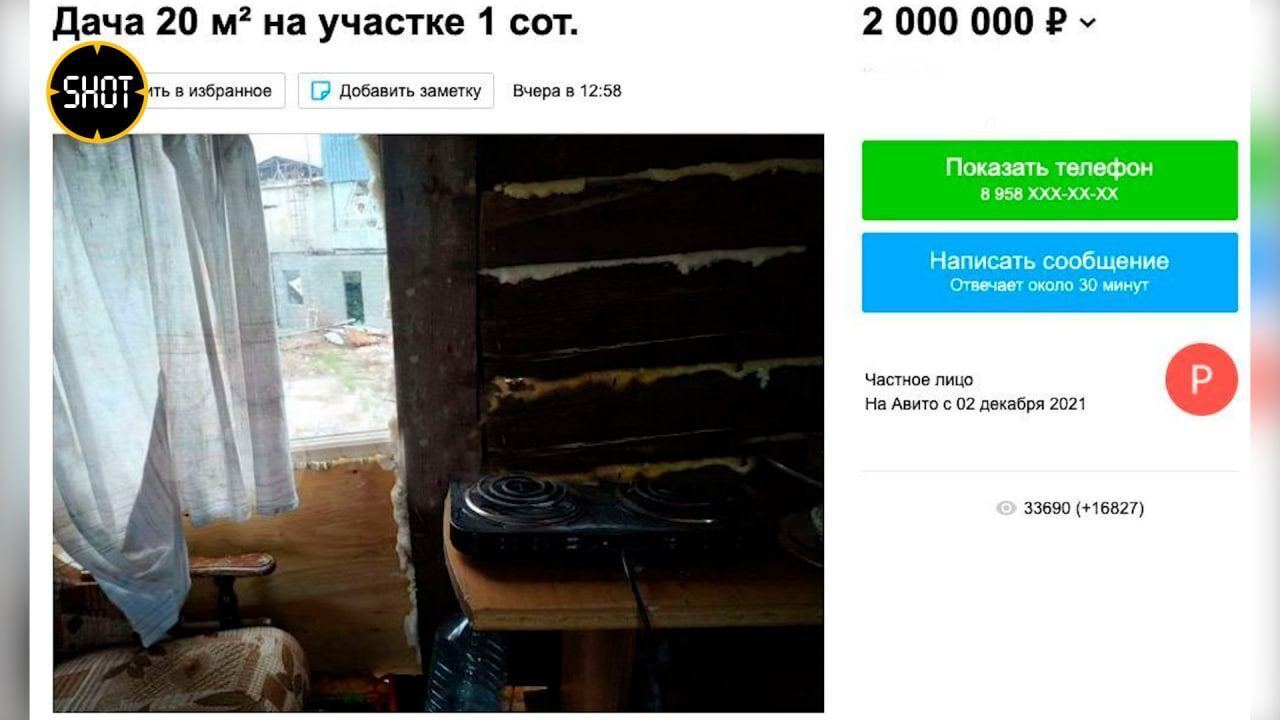Click the 2 000 000 ₽ price

point(965,22)
